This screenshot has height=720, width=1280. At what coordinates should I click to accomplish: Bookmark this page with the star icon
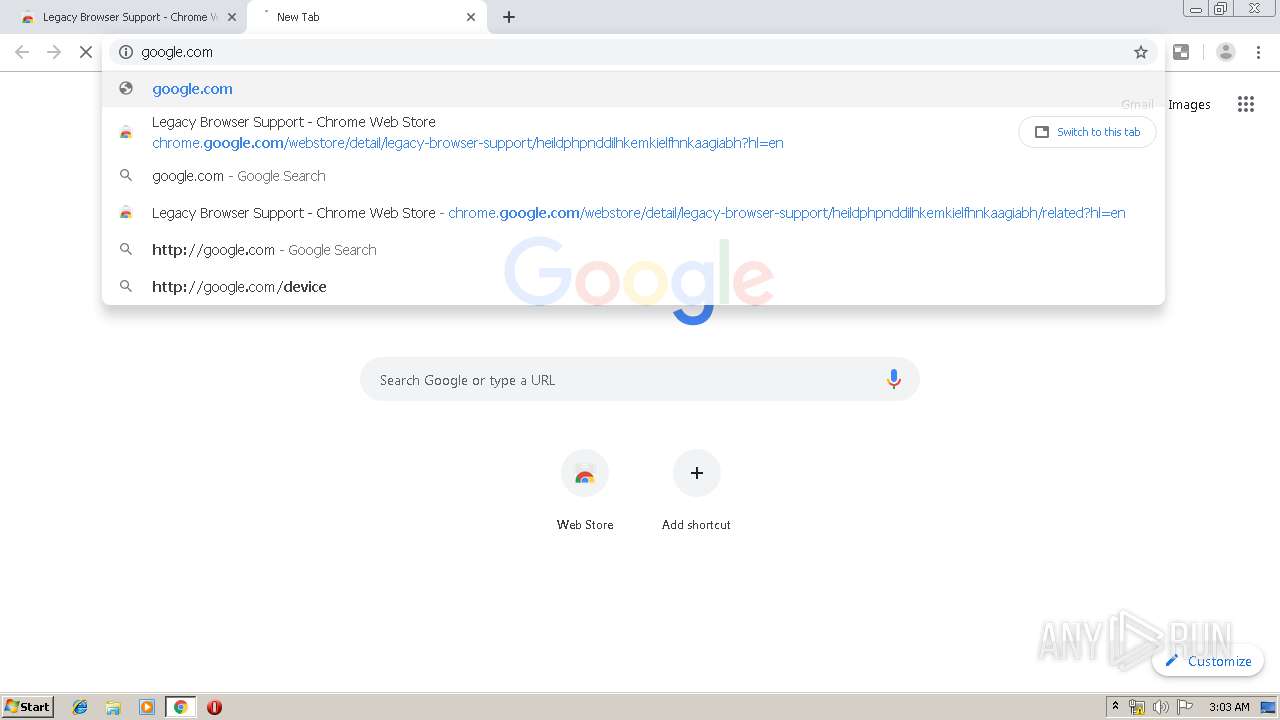(1141, 52)
